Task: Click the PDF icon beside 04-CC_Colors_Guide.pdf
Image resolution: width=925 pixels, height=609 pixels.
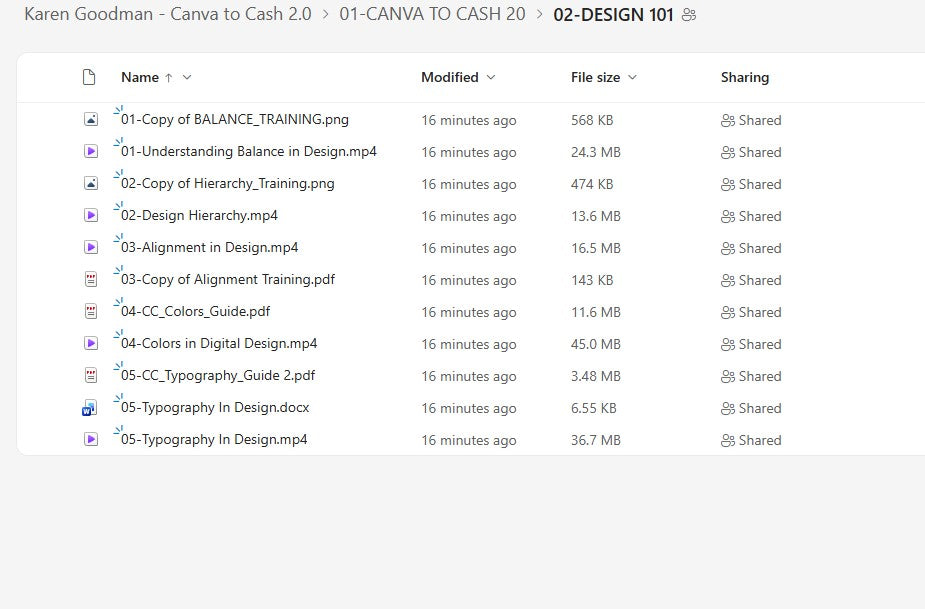Action: coord(90,311)
